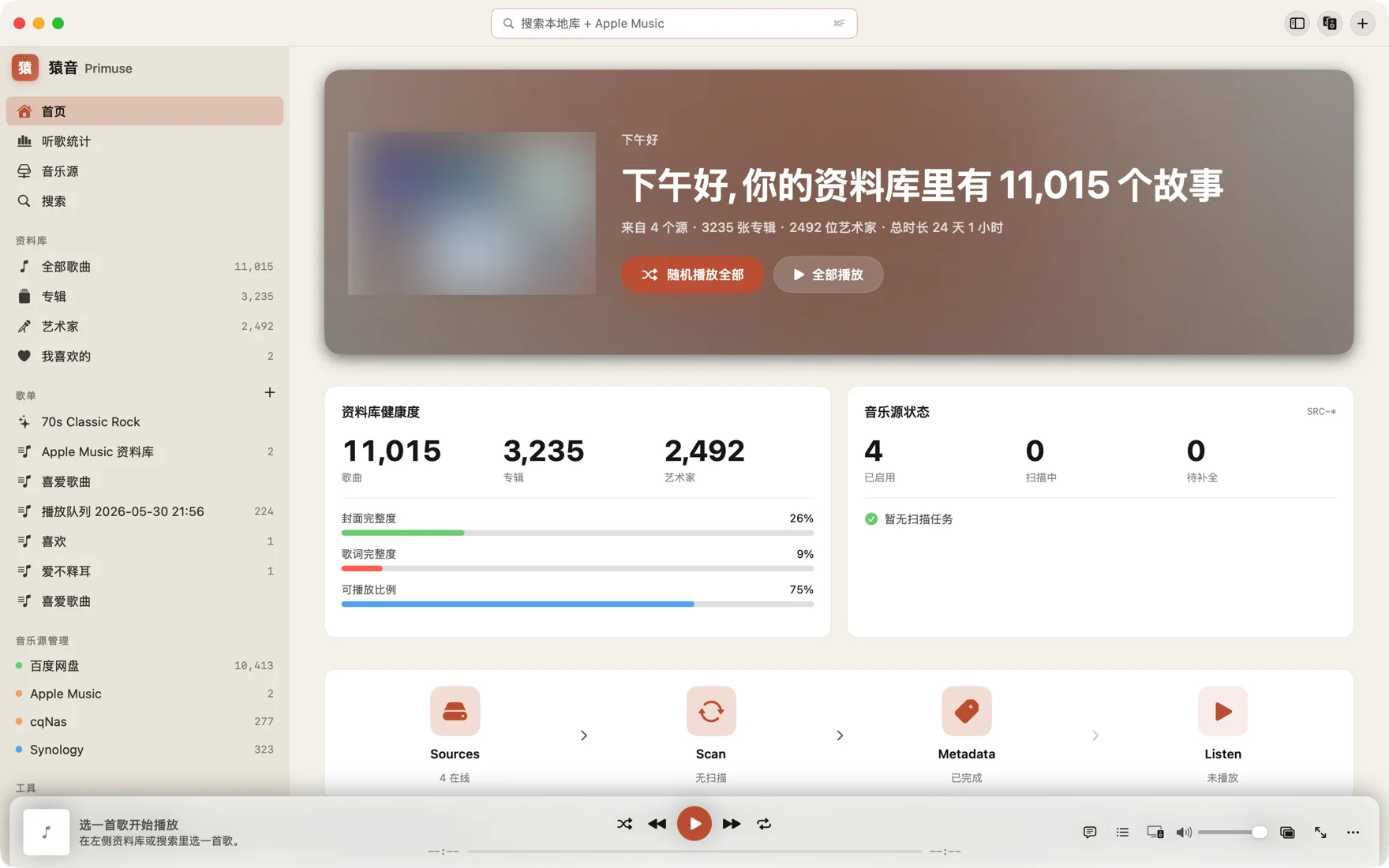Skip to previous track

coord(657,824)
